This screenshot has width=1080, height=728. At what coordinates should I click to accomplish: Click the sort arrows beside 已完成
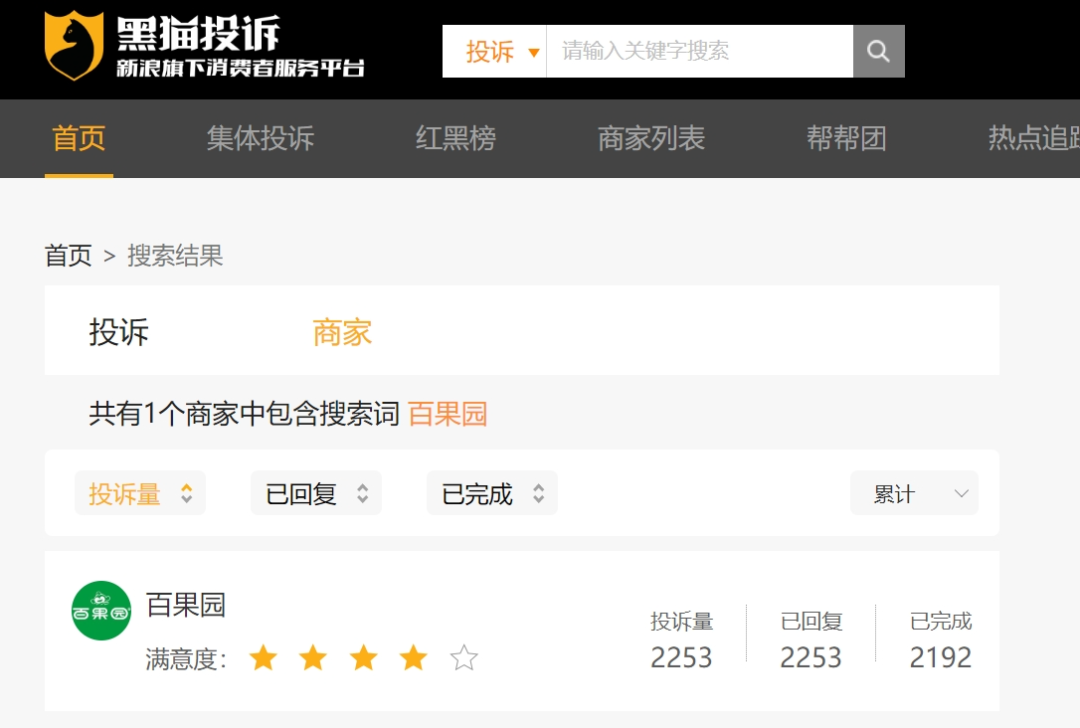point(538,494)
